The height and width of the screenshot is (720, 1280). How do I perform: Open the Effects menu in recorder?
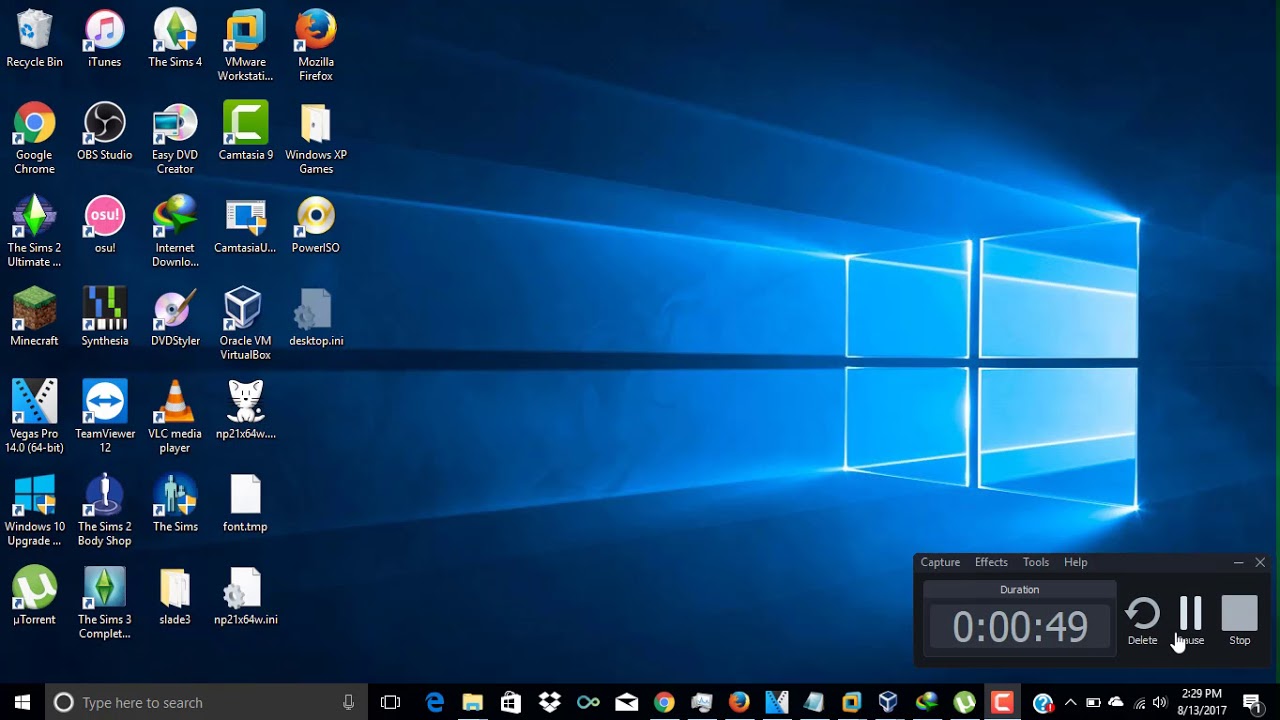(991, 562)
